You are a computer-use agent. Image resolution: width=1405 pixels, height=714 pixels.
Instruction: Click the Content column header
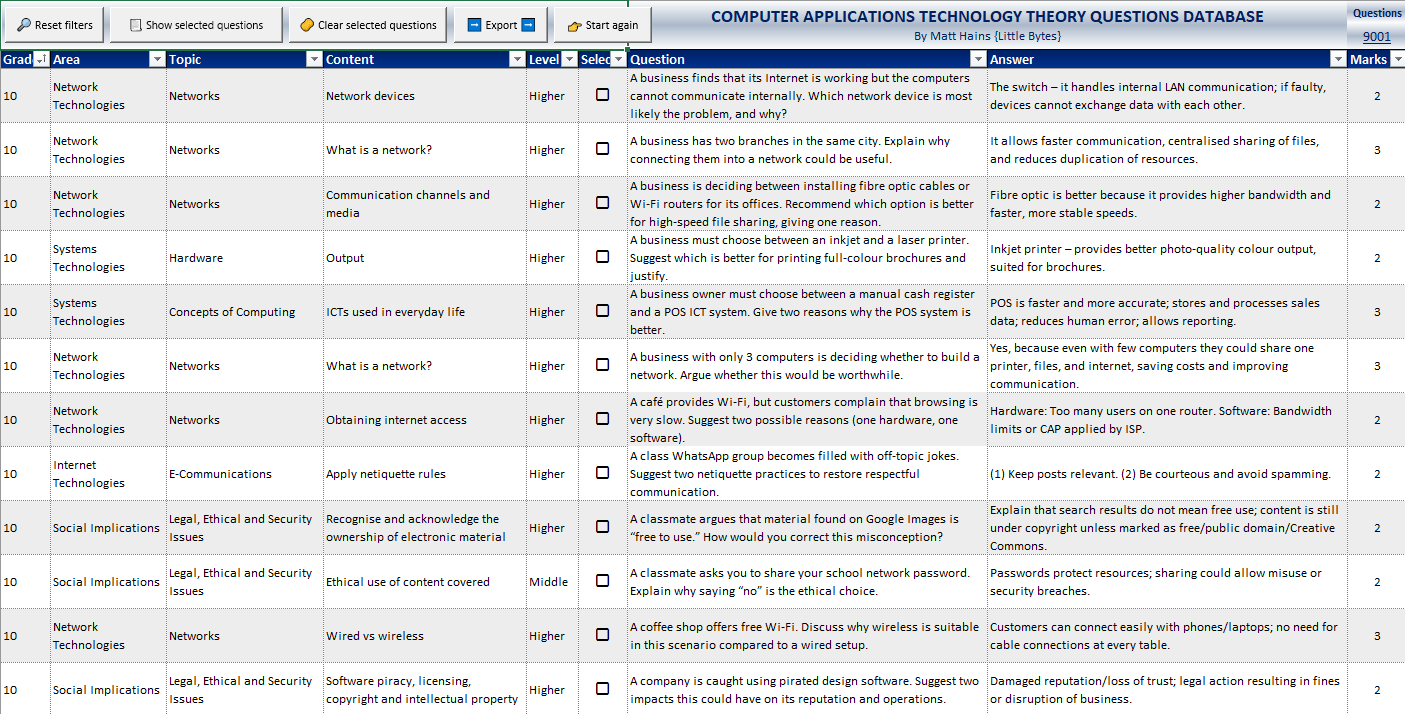click(x=400, y=59)
